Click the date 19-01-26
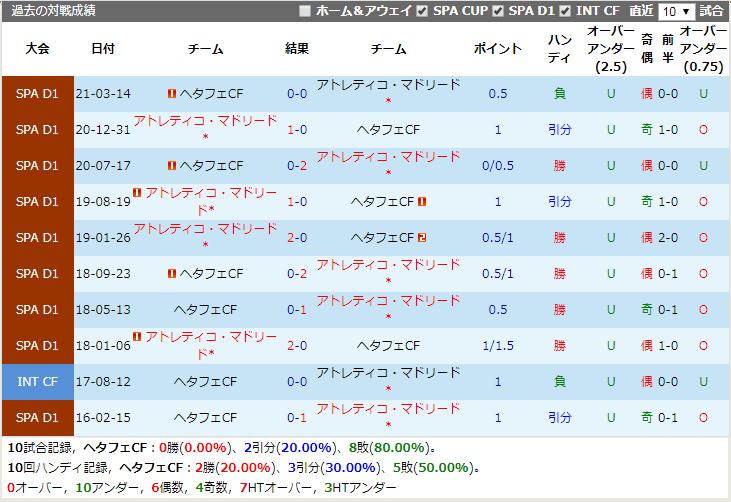The image size is (731, 502). (x=103, y=238)
